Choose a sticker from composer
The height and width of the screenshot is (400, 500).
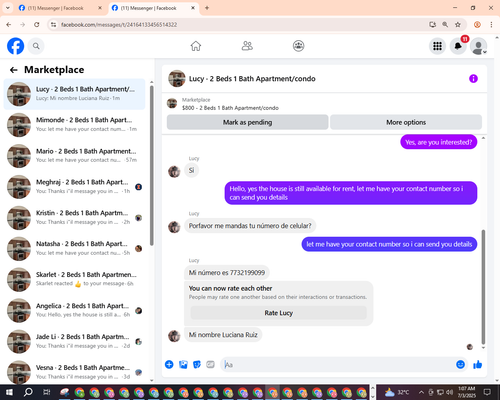pyautogui.click(x=197, y=364)
